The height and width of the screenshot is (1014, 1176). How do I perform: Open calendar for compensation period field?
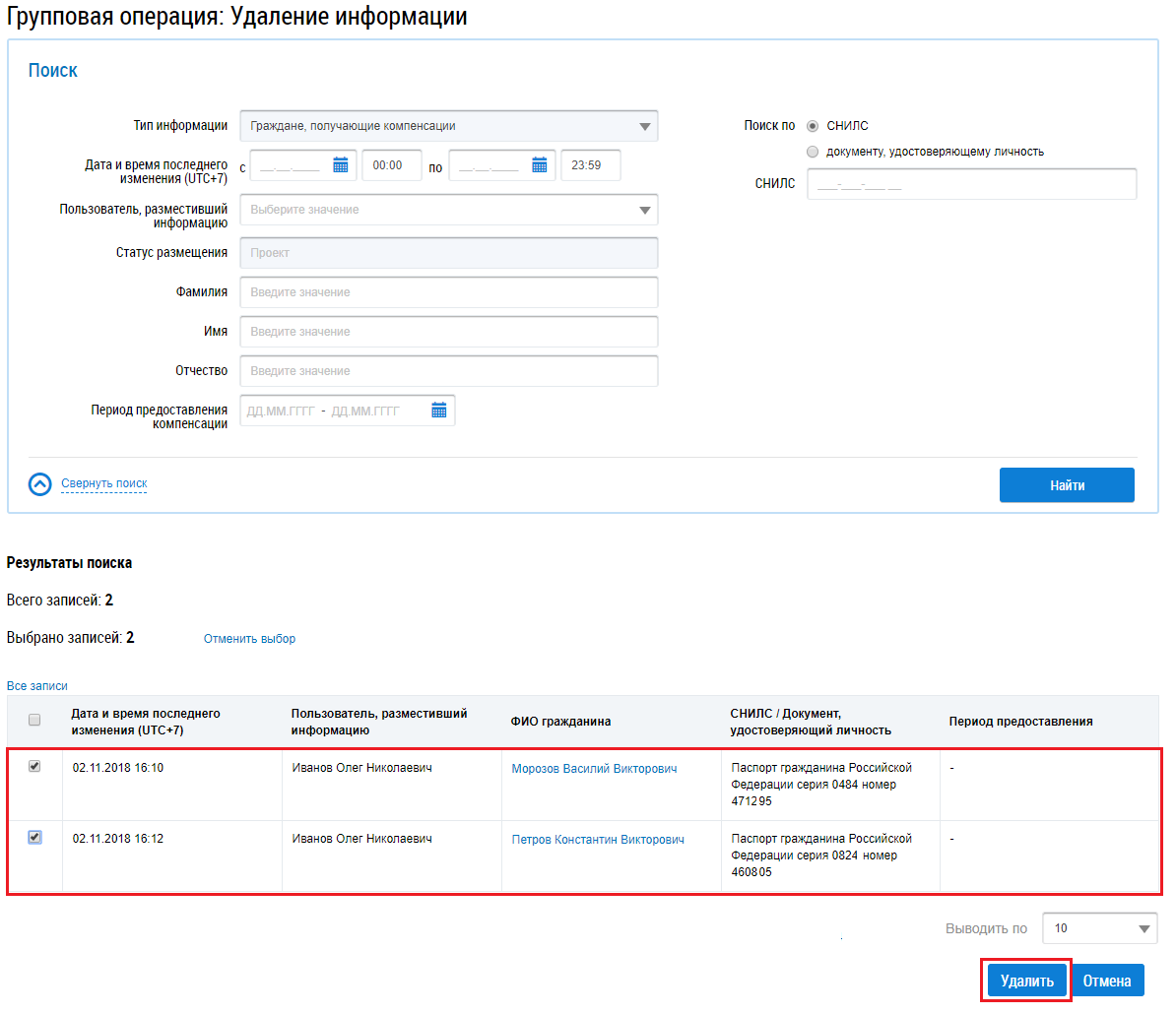click(x=439, y=411)
